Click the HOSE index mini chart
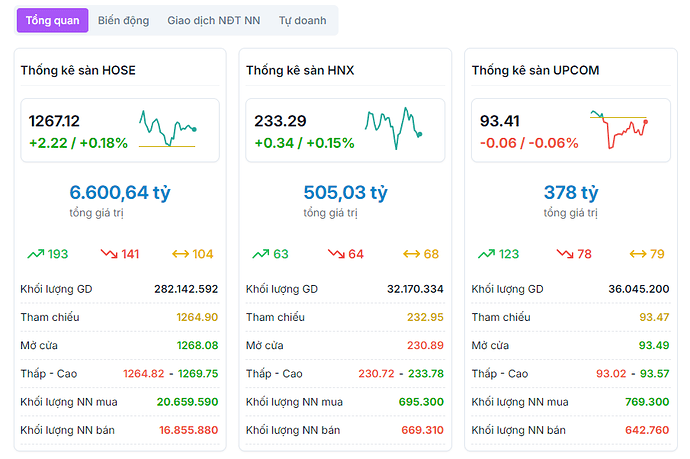 [x=168, y=128]
